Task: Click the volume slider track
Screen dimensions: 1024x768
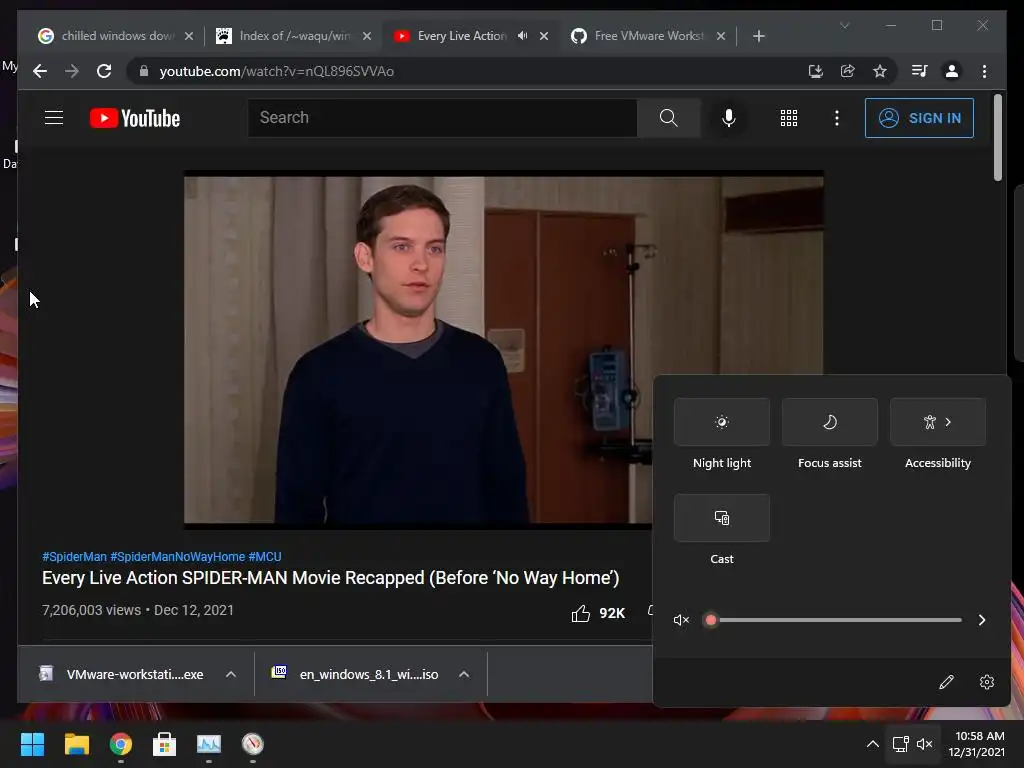Action: 836,620
